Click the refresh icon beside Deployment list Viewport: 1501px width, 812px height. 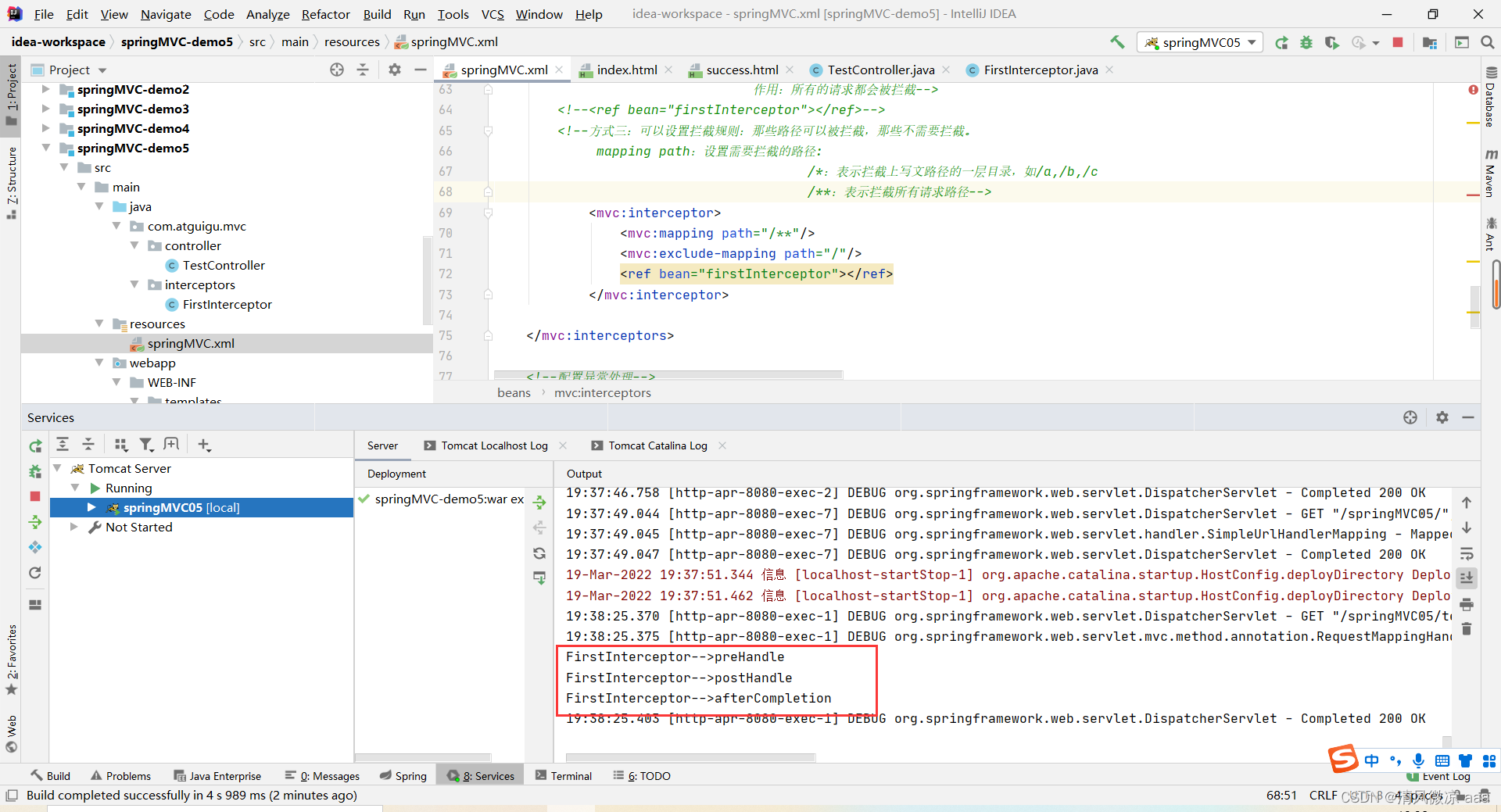[539, 553]
